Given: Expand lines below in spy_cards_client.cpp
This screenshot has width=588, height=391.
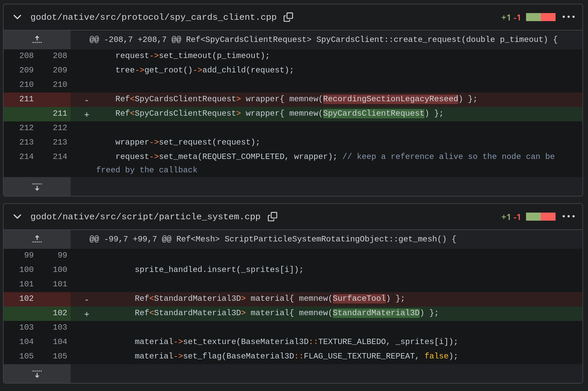Looking at the screenshot, I should point(37,187).
